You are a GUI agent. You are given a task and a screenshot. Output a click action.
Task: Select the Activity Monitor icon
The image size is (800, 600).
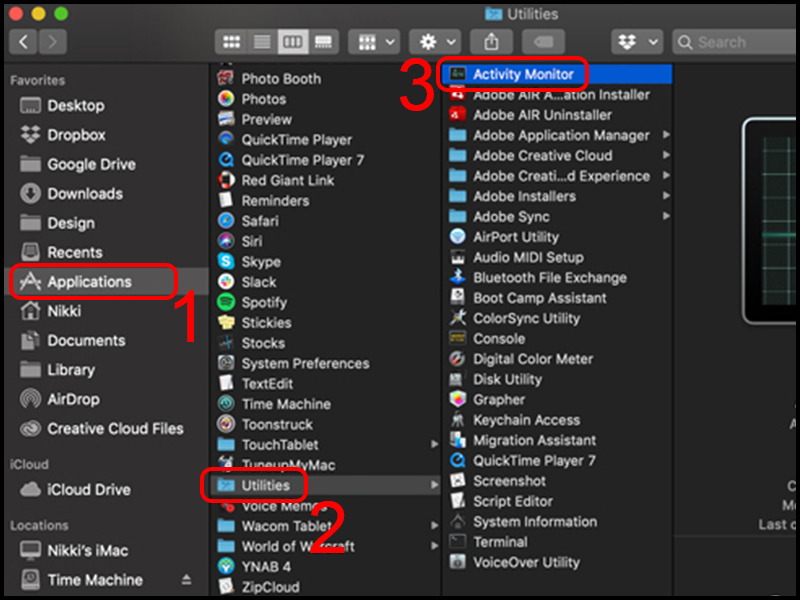pos(458,74)
